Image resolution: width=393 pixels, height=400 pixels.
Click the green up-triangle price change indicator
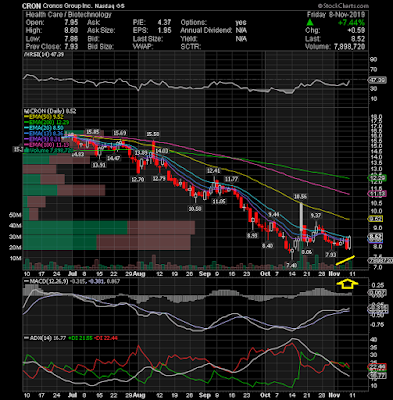point(310,22)
